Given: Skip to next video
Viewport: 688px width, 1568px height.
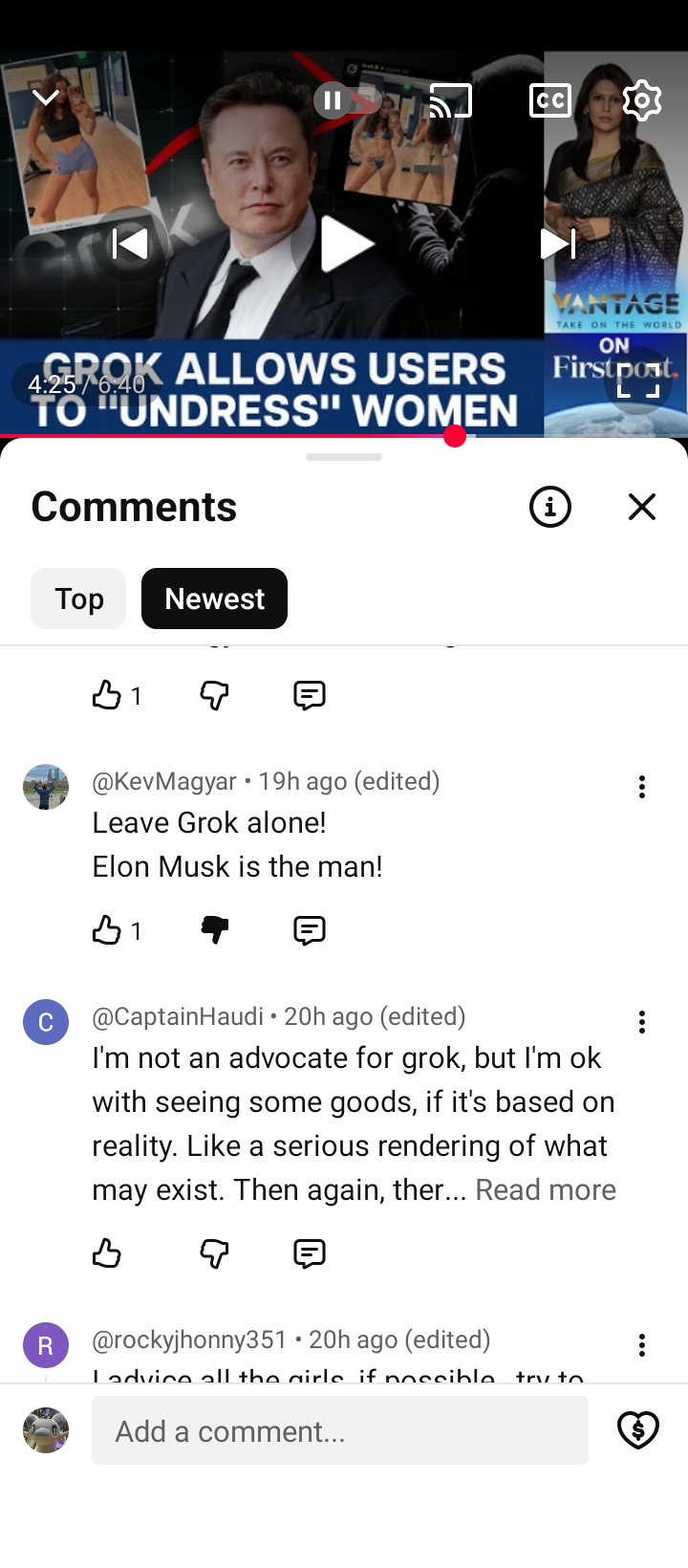Looking at the screenshot, I should pyautogui.click(x=558, y=245).
